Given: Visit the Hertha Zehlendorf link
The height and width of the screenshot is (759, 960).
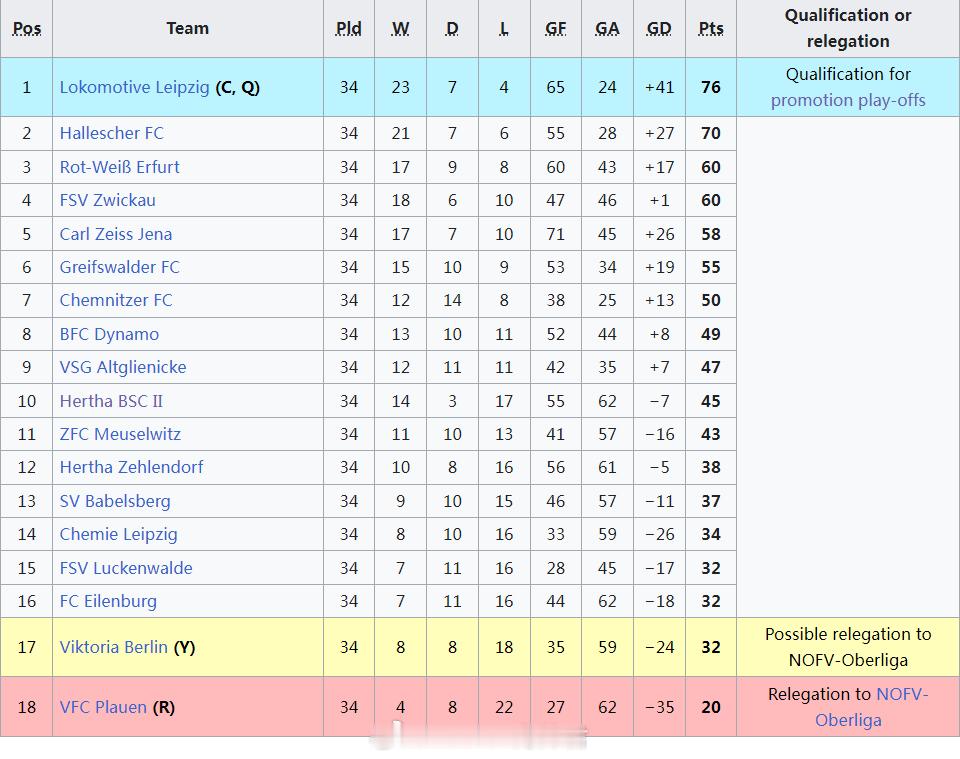Looking at the screenshot, I should click(x=131, y=467).
